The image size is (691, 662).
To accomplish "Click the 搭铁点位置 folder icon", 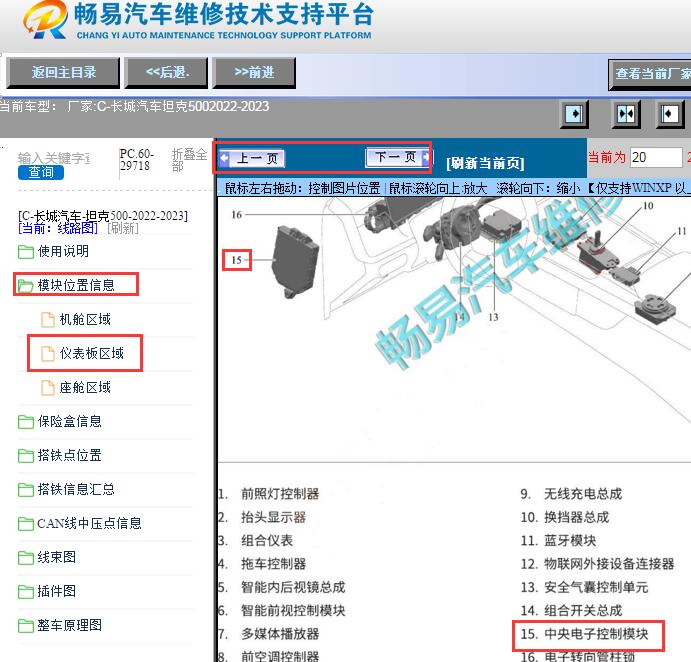I will pos(26,456).
